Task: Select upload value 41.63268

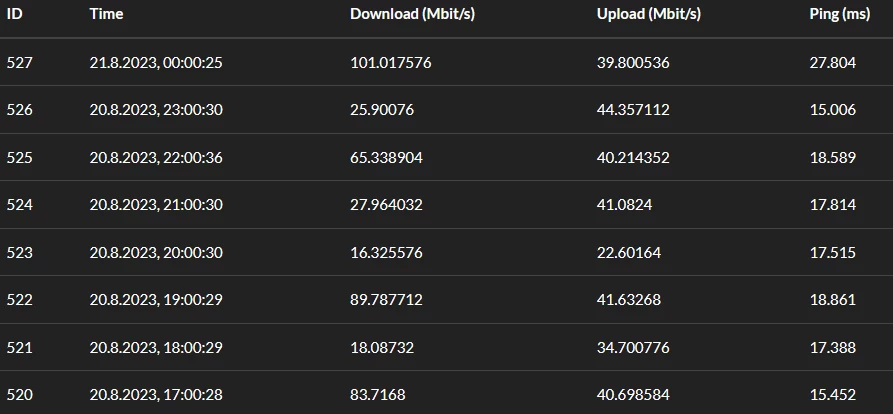Action: point(628,300)
